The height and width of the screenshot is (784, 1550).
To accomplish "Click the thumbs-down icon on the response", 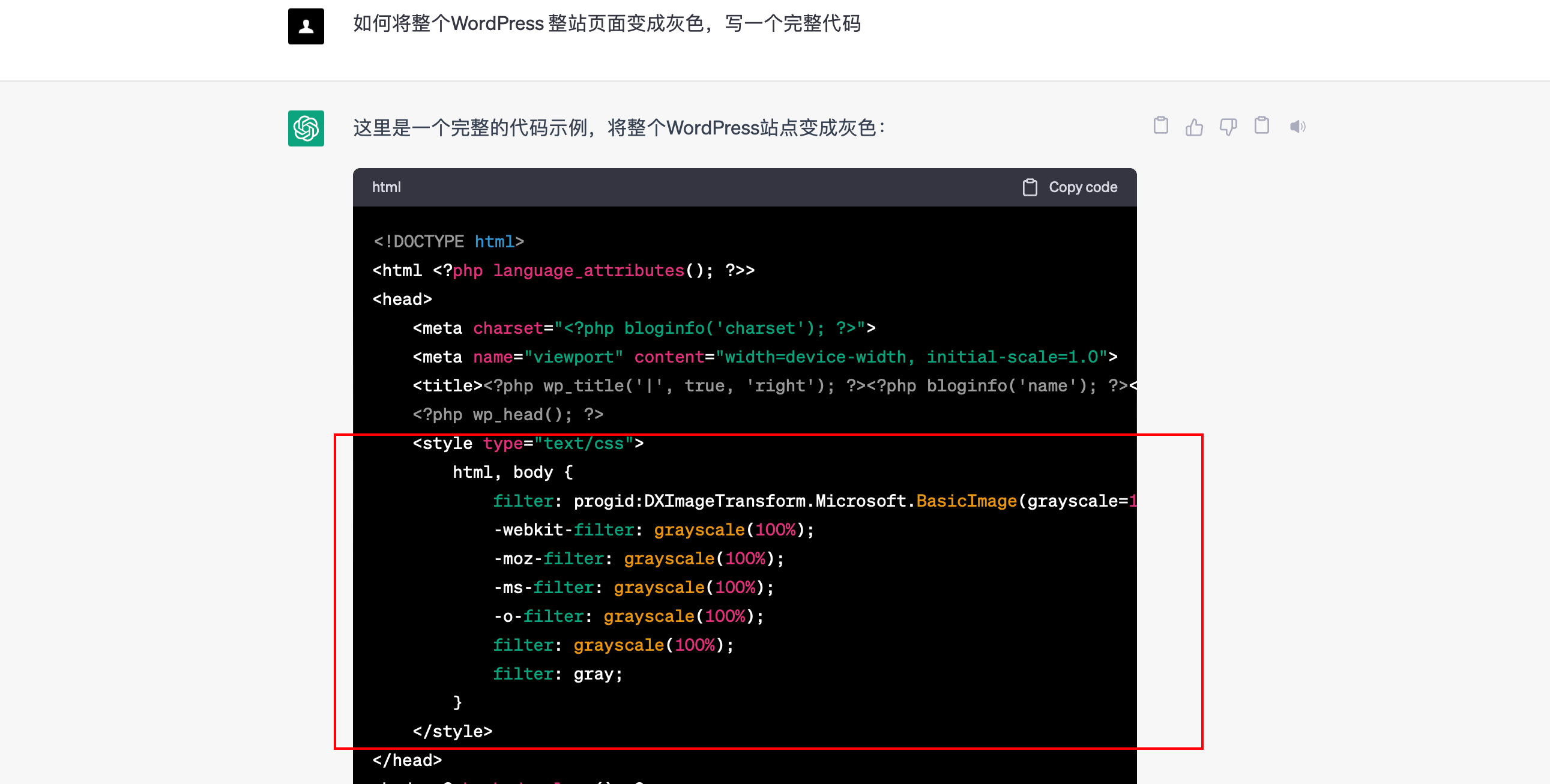I will pyautogui.click(x=1228, y=127).
